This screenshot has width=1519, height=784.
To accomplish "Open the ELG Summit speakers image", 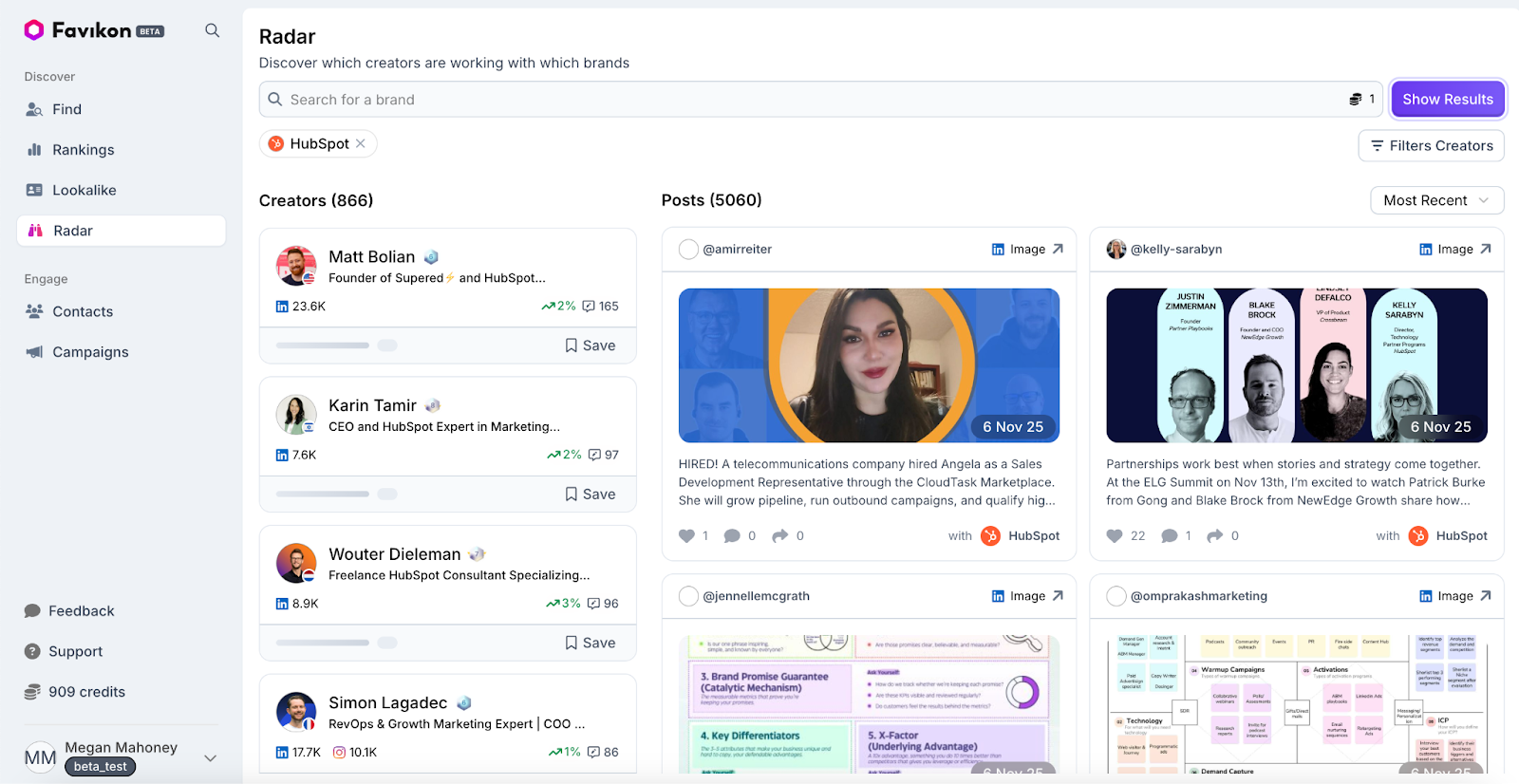I will (x=1297, y=365).
